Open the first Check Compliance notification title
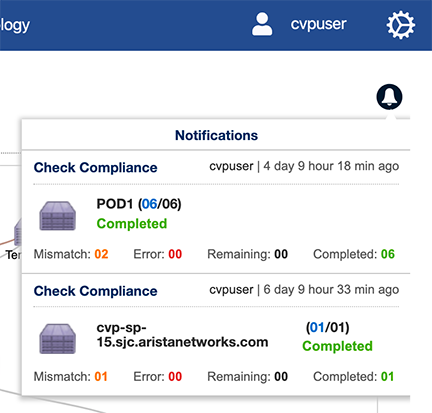This screenshot has width=432, height=413. 95,167
